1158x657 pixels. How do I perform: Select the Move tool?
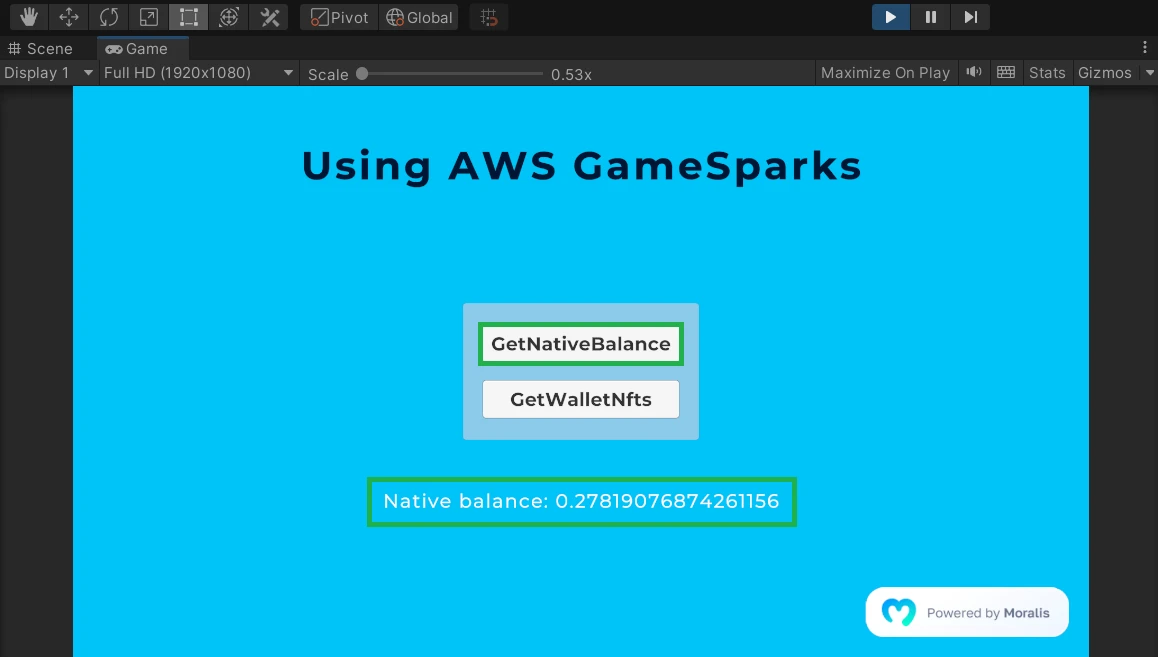[x=68, y=17]
